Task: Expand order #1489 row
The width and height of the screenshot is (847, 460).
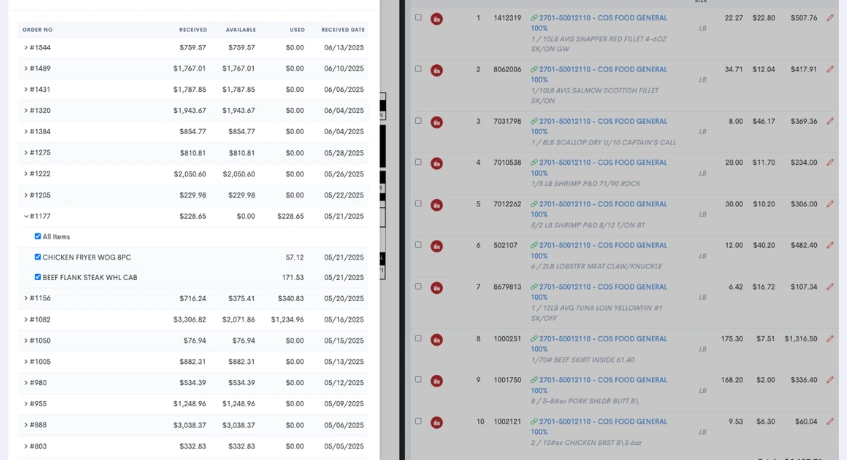Action: pyautogui.click(x=25, y=69)
